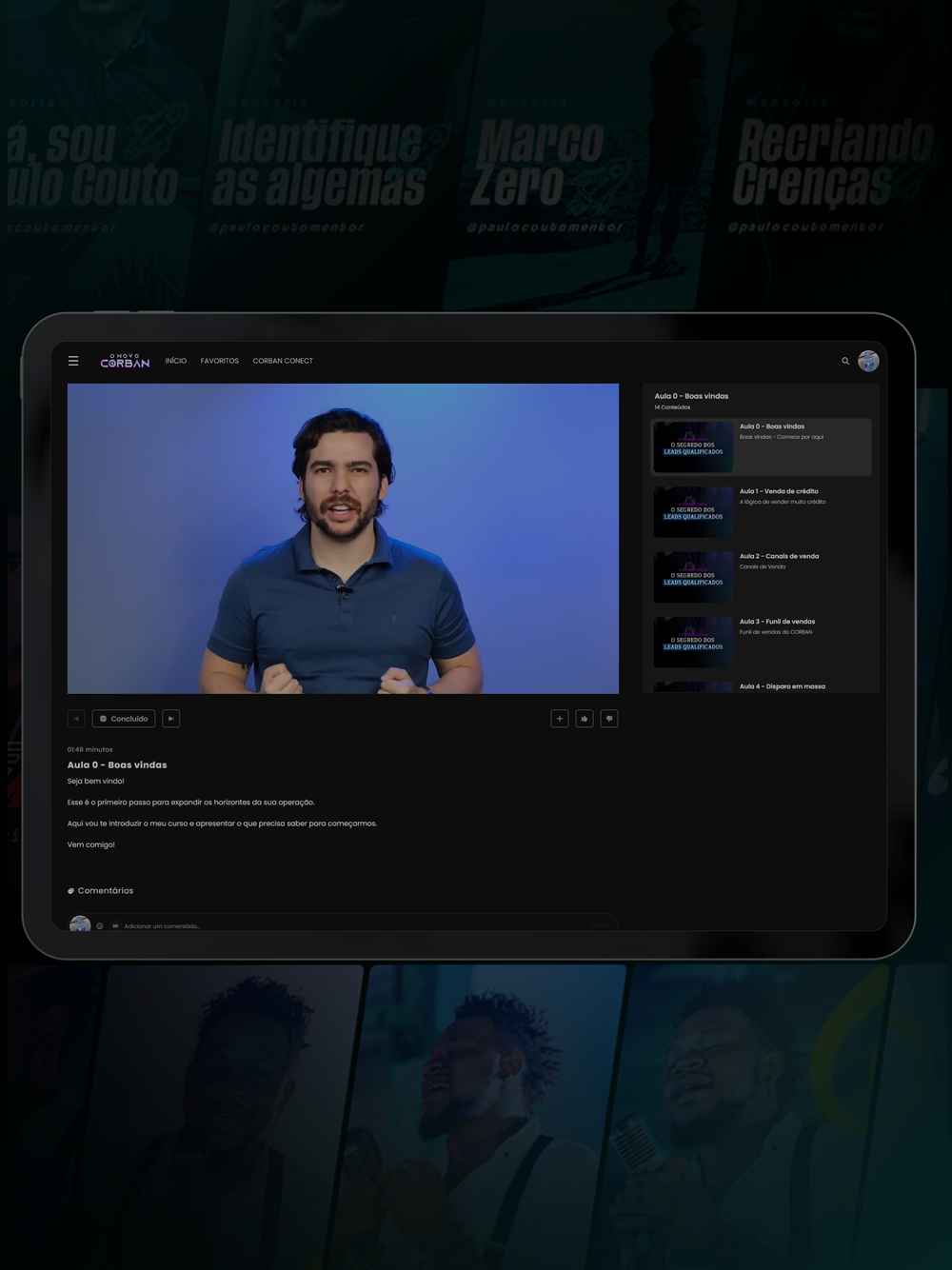Click 'A lógica de vender muito crédito' subtitle

tap(783, 502)
